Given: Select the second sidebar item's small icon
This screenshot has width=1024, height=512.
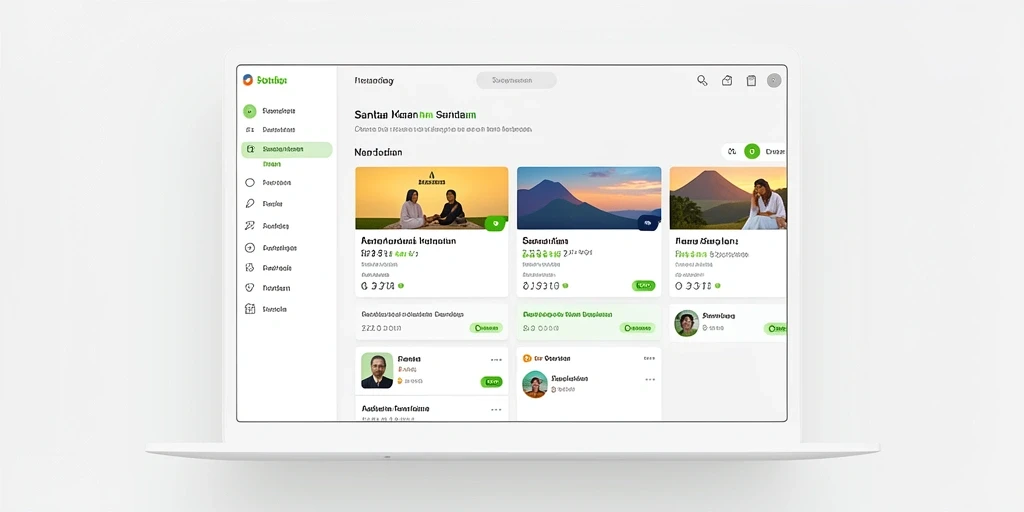Looking at the screenshot, I should 249,130.
